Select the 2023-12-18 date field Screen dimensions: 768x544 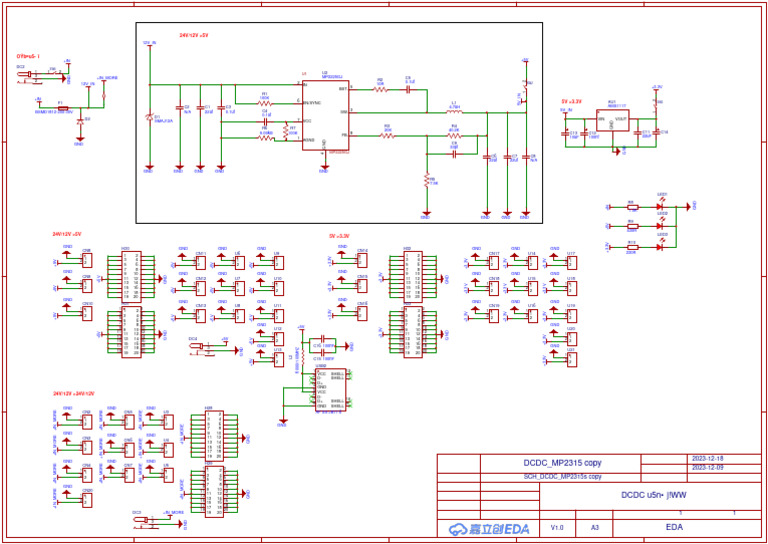click(x=708, y=458)
